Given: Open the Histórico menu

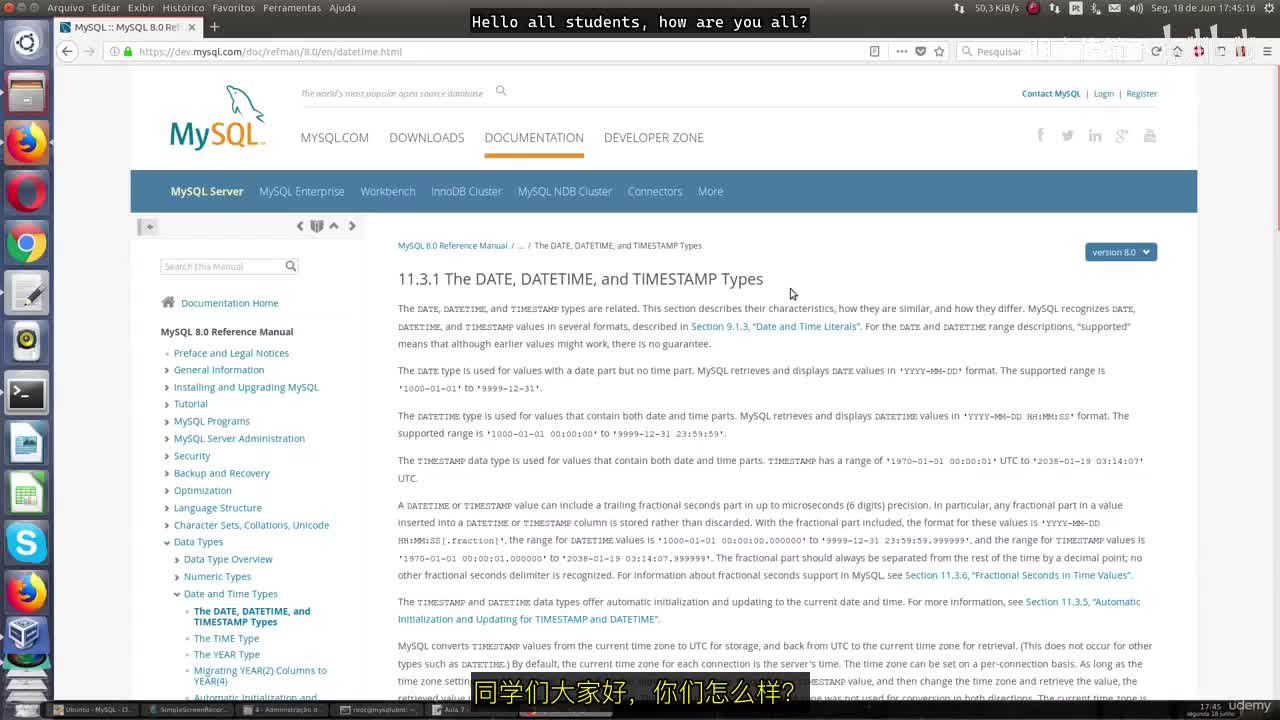Looking at the screenshot, I should (183, 8).
